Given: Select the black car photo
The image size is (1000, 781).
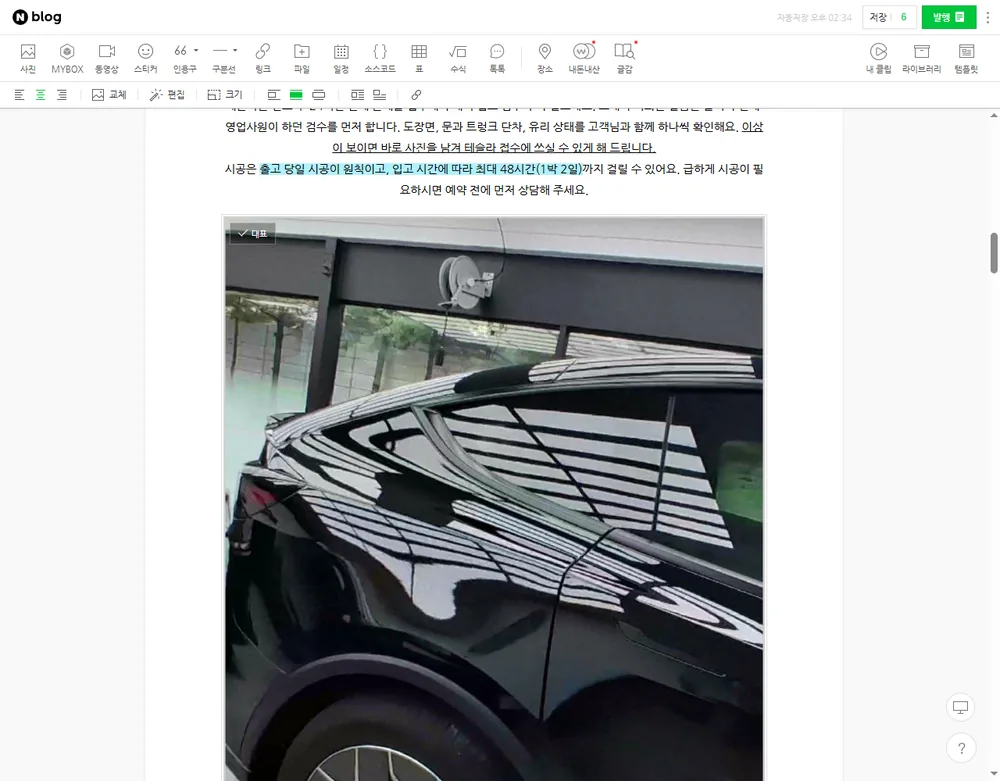Looking at the screenshot, I should (x=494, y=499).
